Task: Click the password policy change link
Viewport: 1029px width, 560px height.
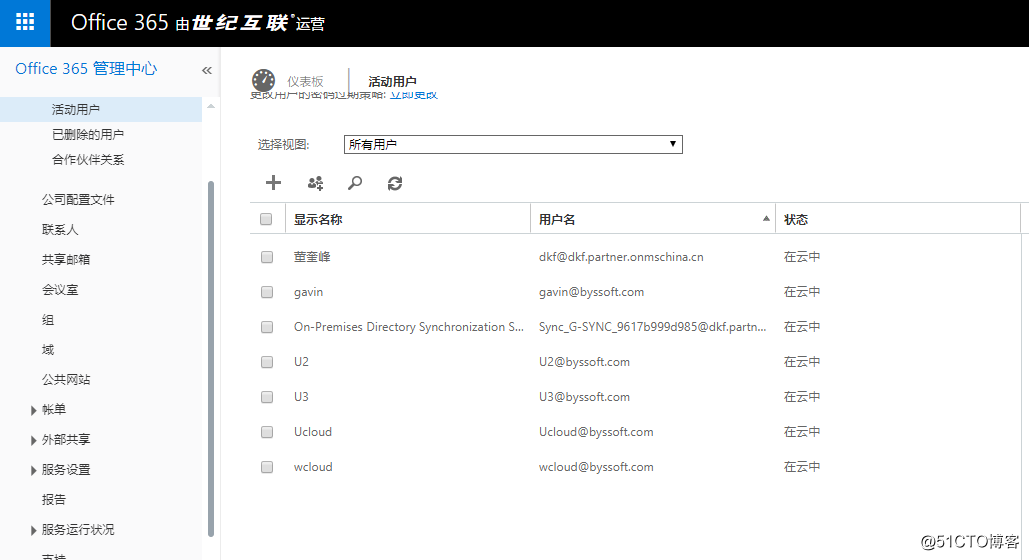Action: coord(413,96)
